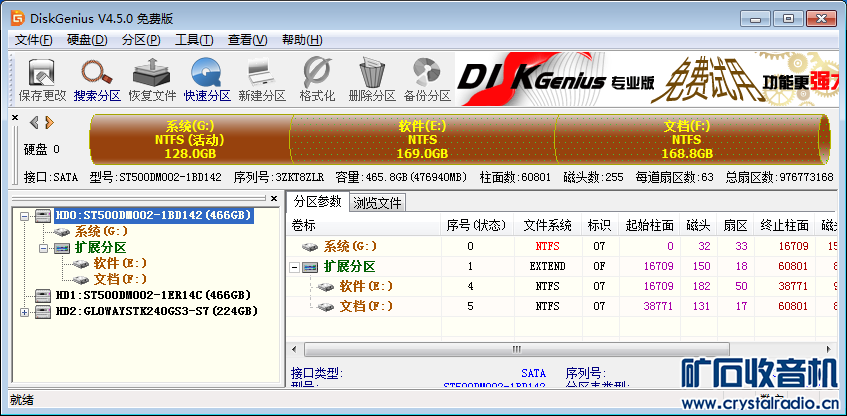This screenshot has height=416, width=847.
Task: Click the 保存更改 (save changes) toolbar icon
Action: coord(42,80)
